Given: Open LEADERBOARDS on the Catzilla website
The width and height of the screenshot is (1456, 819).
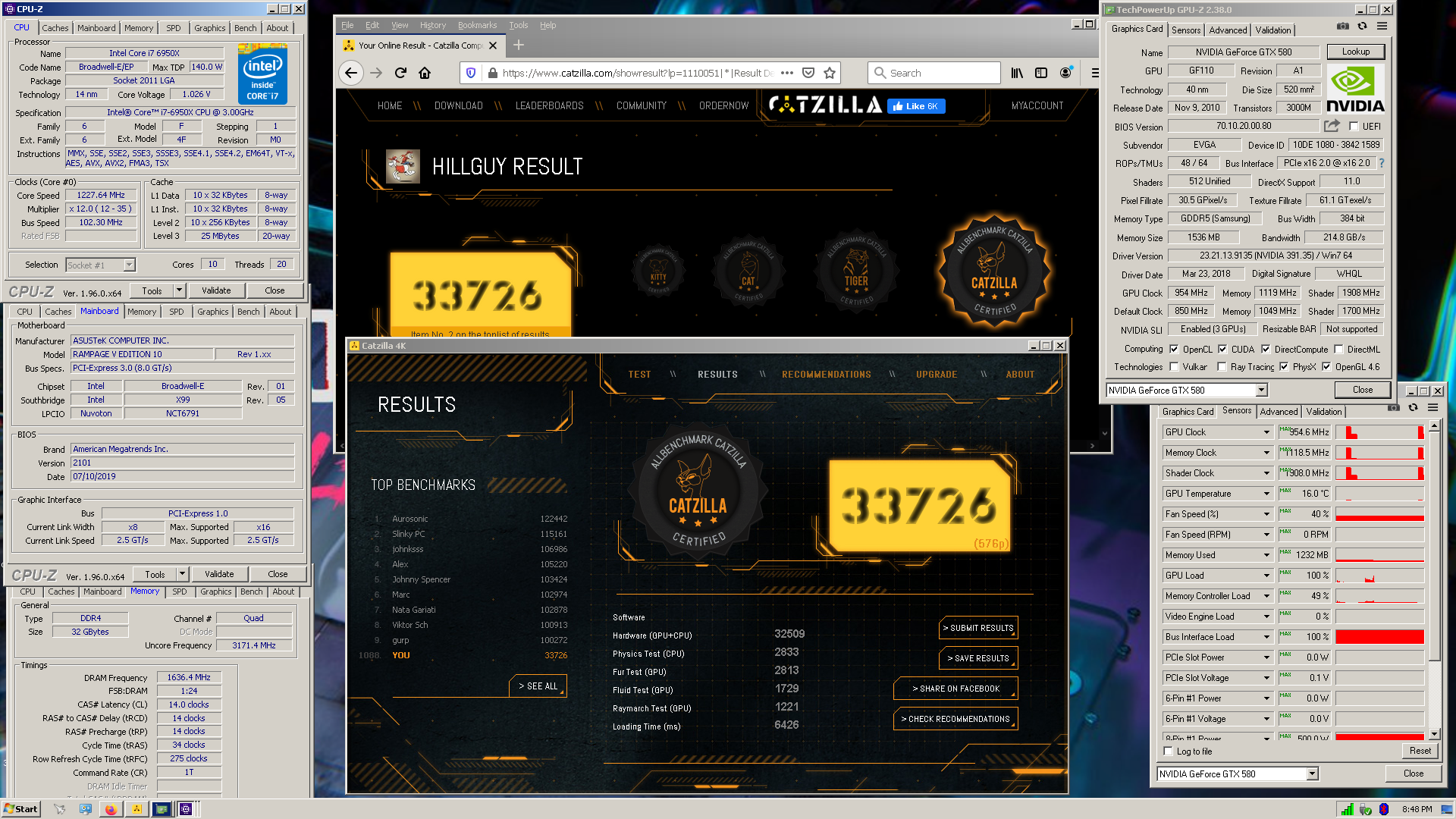Looking at the screenshot, I should click(x=550, y=105).
